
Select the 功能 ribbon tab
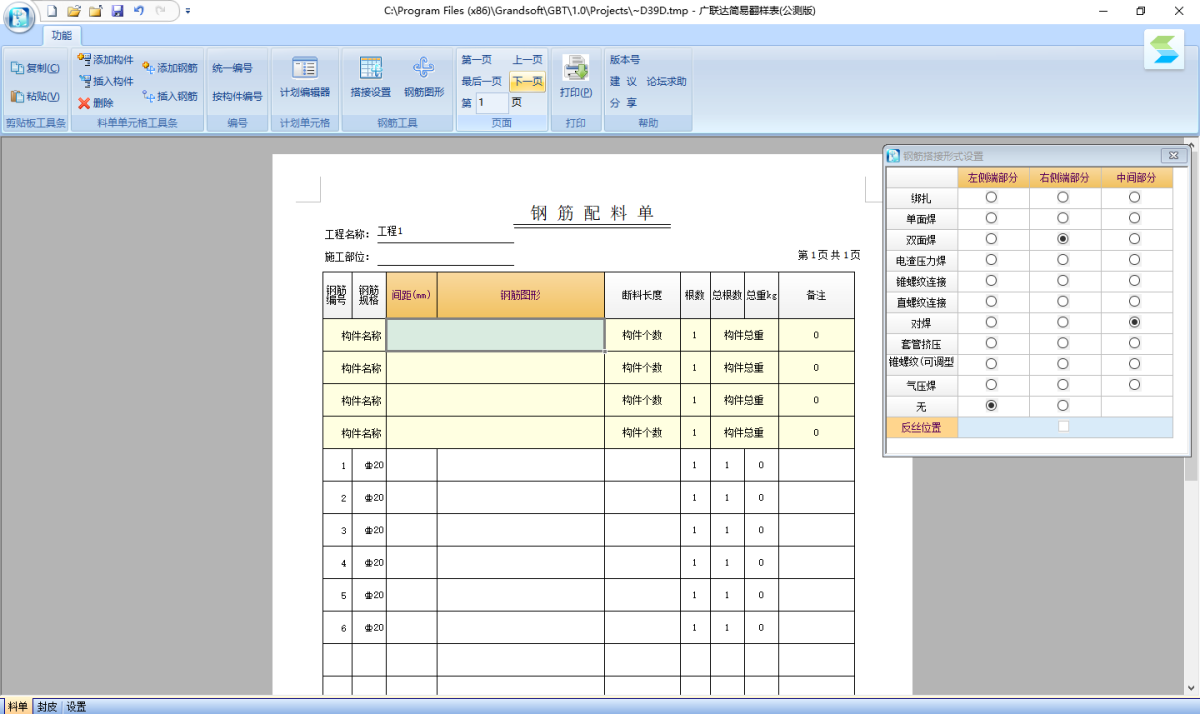click(x=61, y=34)
